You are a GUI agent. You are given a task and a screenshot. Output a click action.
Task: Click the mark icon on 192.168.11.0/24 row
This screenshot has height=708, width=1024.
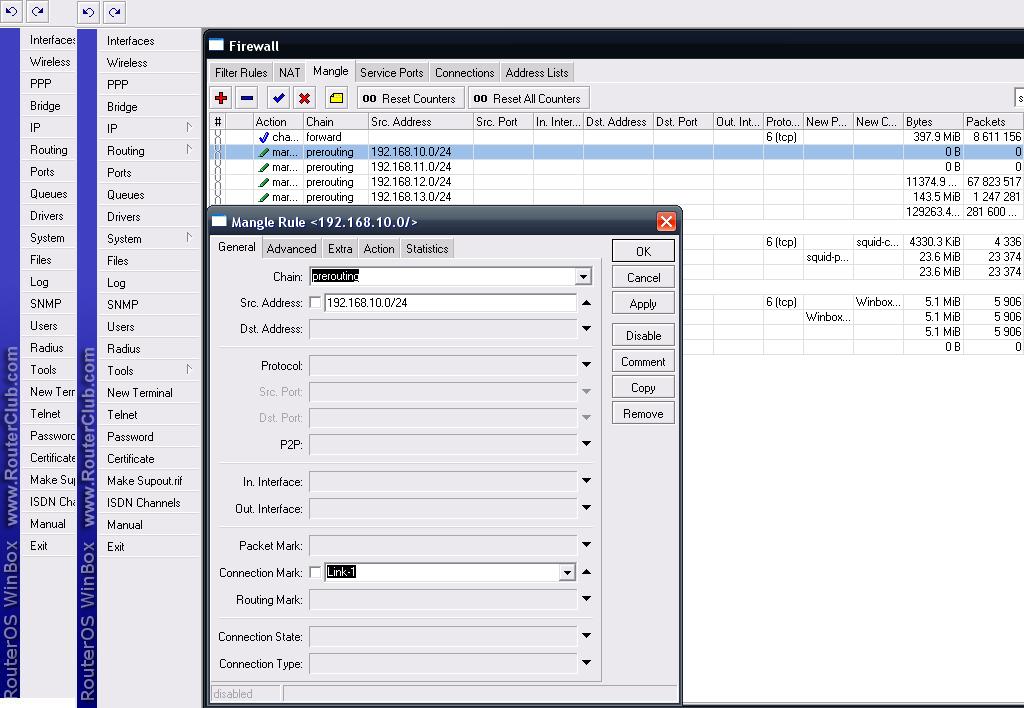click(x=264, y=167)
